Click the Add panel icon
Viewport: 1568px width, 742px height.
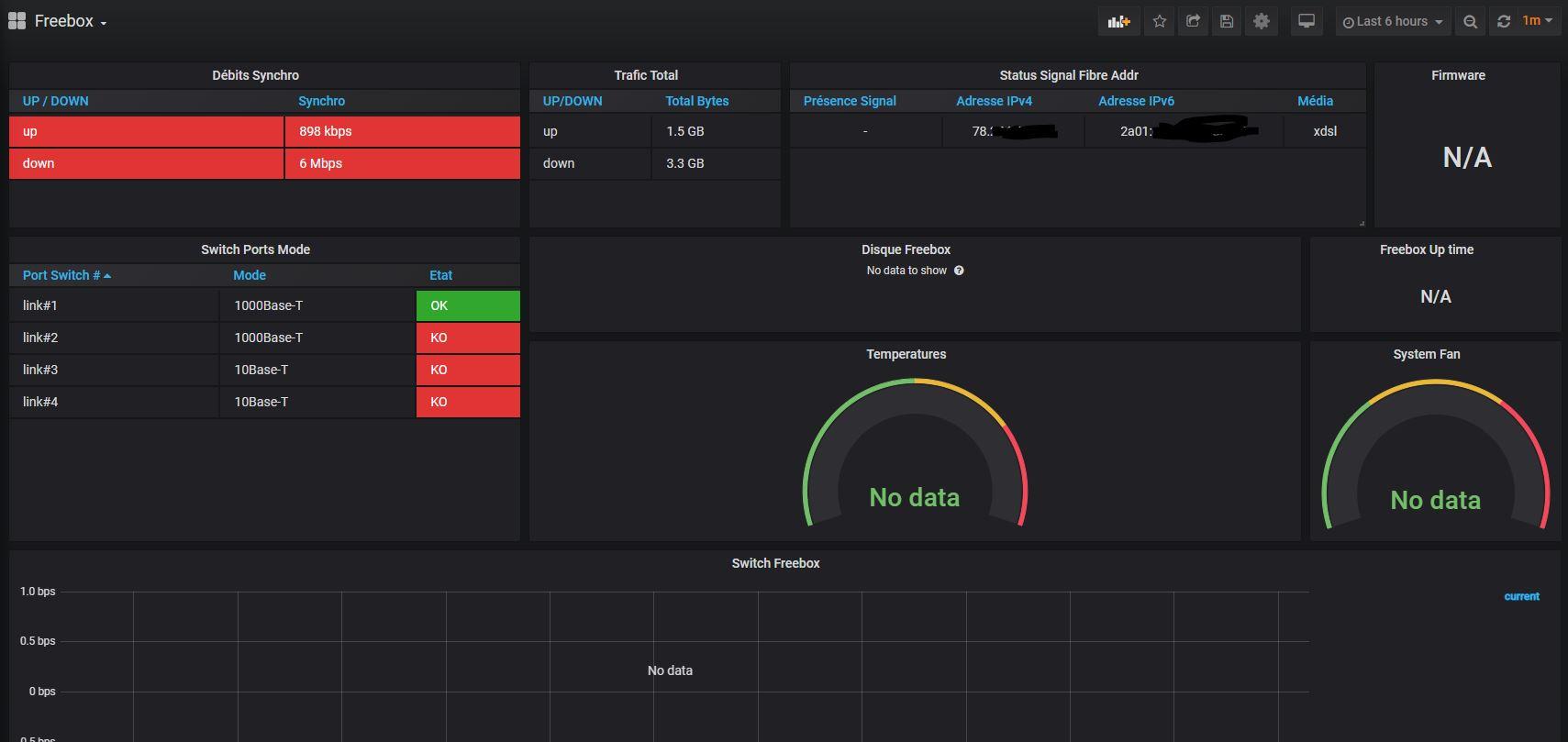tap(1118, 21)
